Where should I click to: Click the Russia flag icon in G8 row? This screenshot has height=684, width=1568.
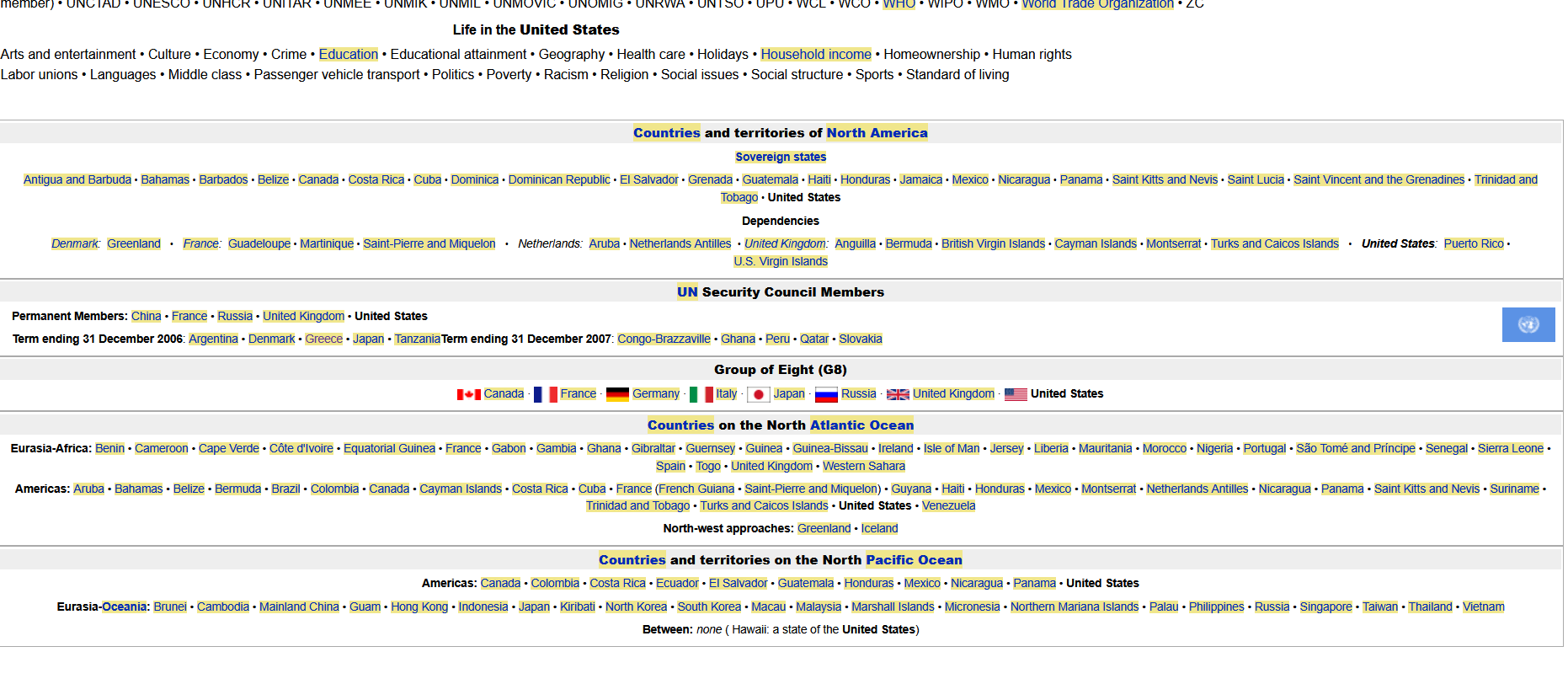(x=826, y=394)
